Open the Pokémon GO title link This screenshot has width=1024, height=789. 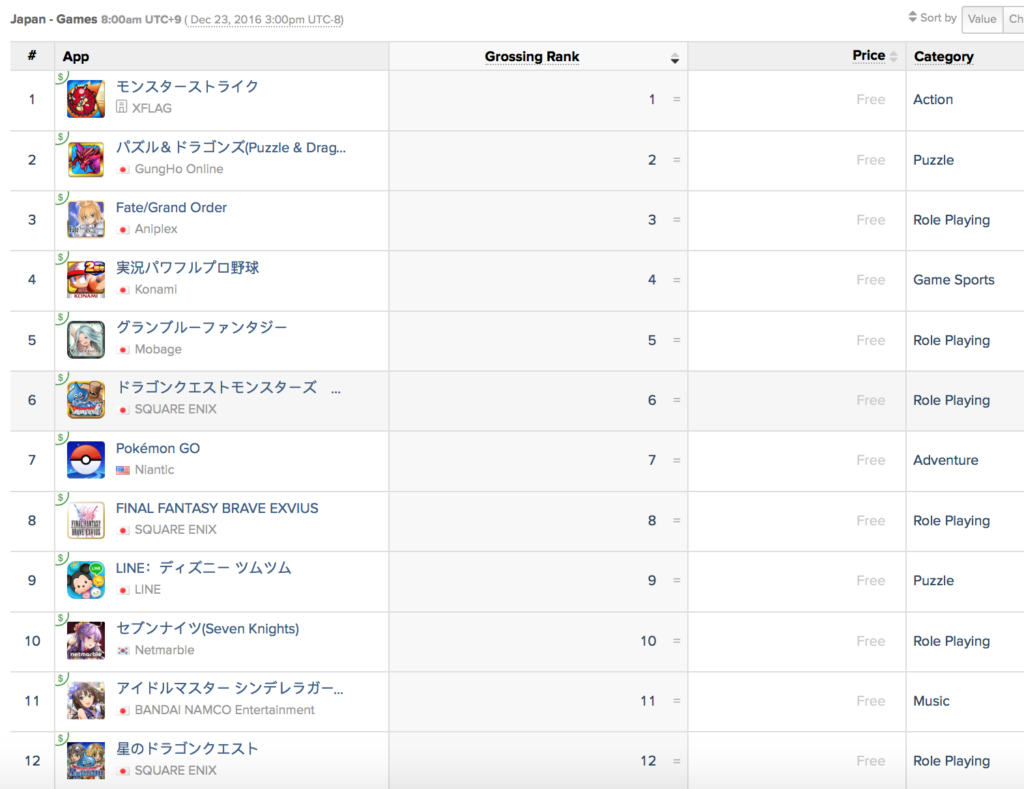tap(158, 449)
